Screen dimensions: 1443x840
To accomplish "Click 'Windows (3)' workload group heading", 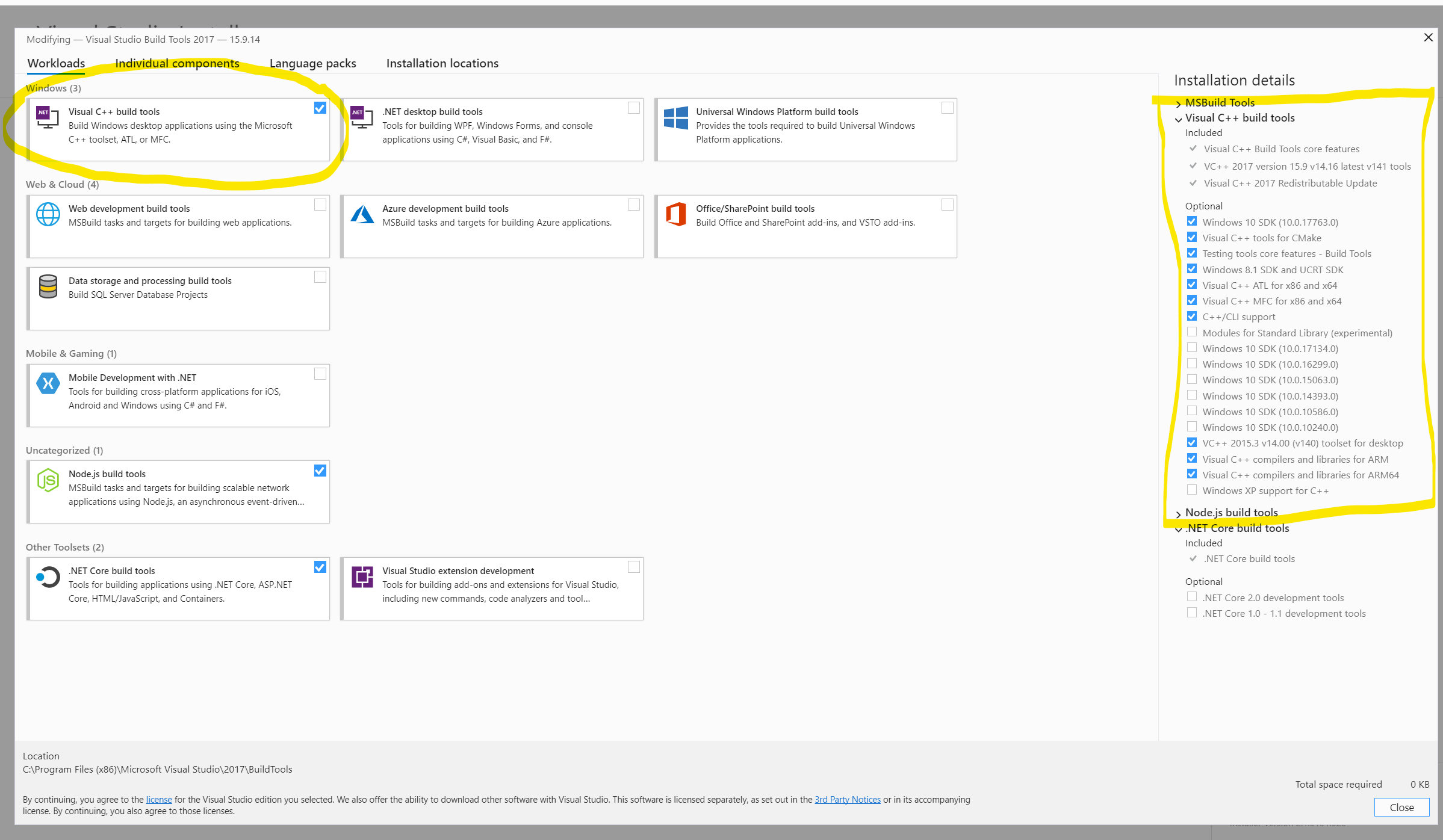I will [54, 88].
